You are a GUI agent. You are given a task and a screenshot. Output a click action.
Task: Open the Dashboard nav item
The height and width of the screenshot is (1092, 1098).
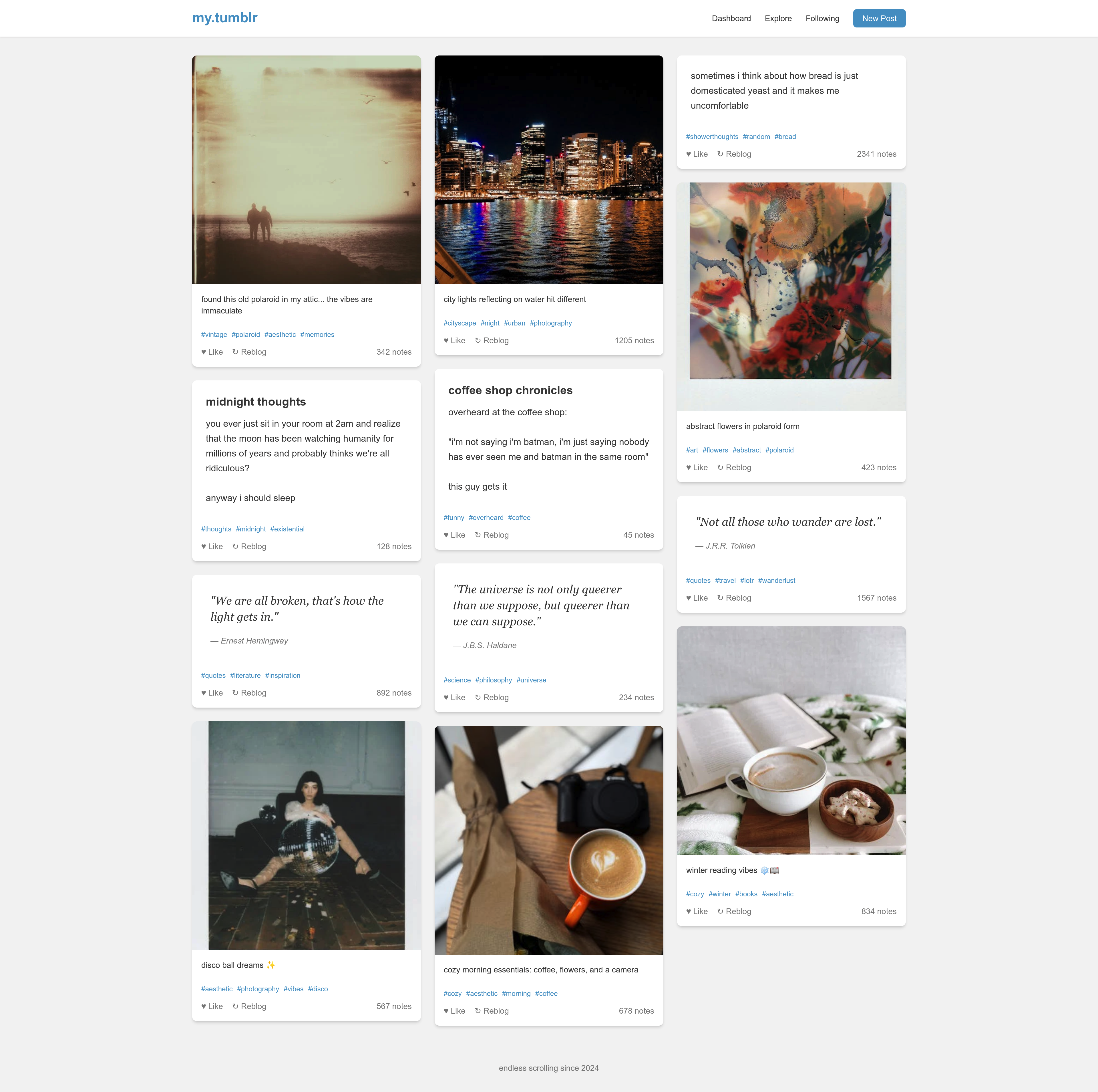click(x=731, y=18)
